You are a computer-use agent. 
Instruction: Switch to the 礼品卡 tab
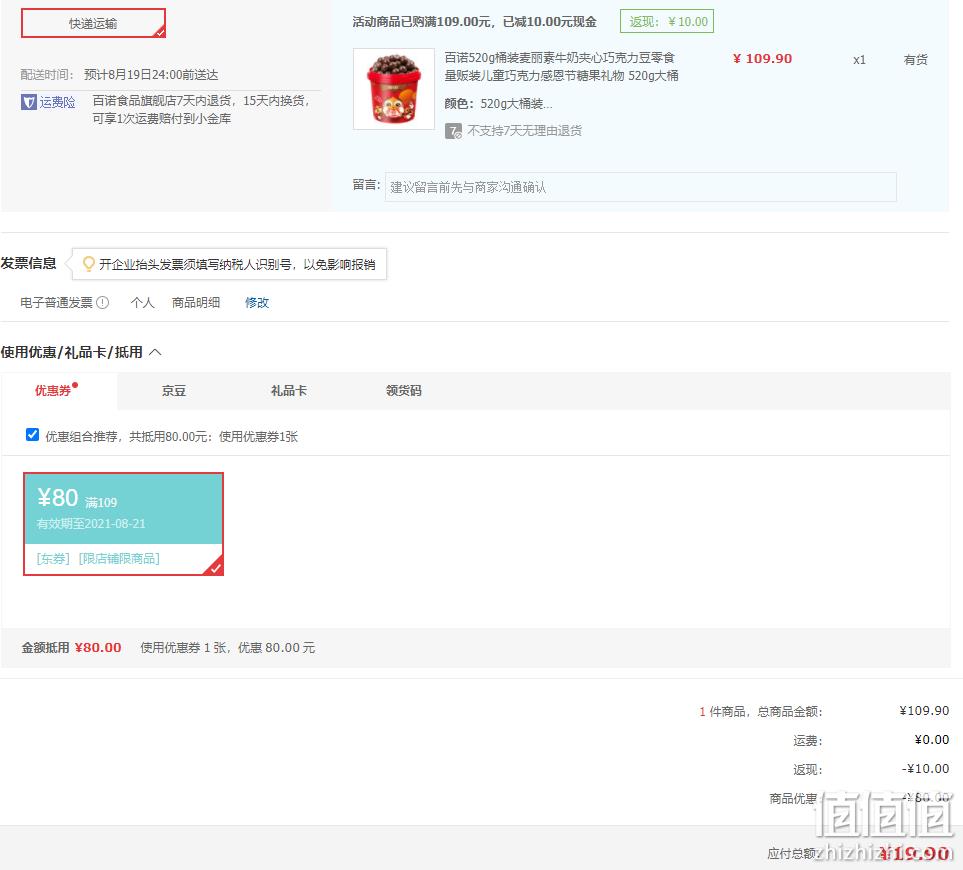coord(289,390)
